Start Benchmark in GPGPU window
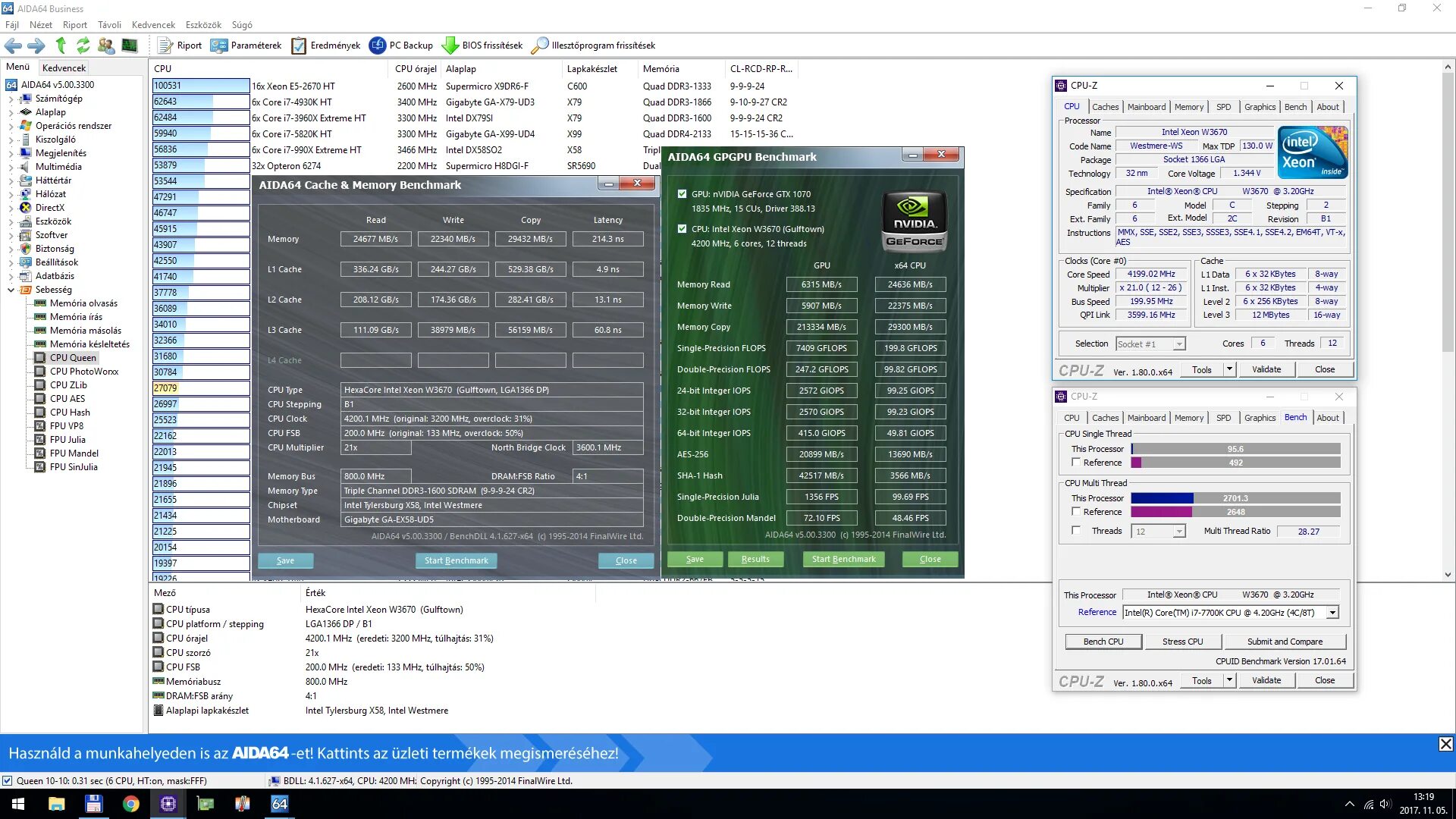The height and width of the screenshot is (819, 1456). (x=843, y=559)
